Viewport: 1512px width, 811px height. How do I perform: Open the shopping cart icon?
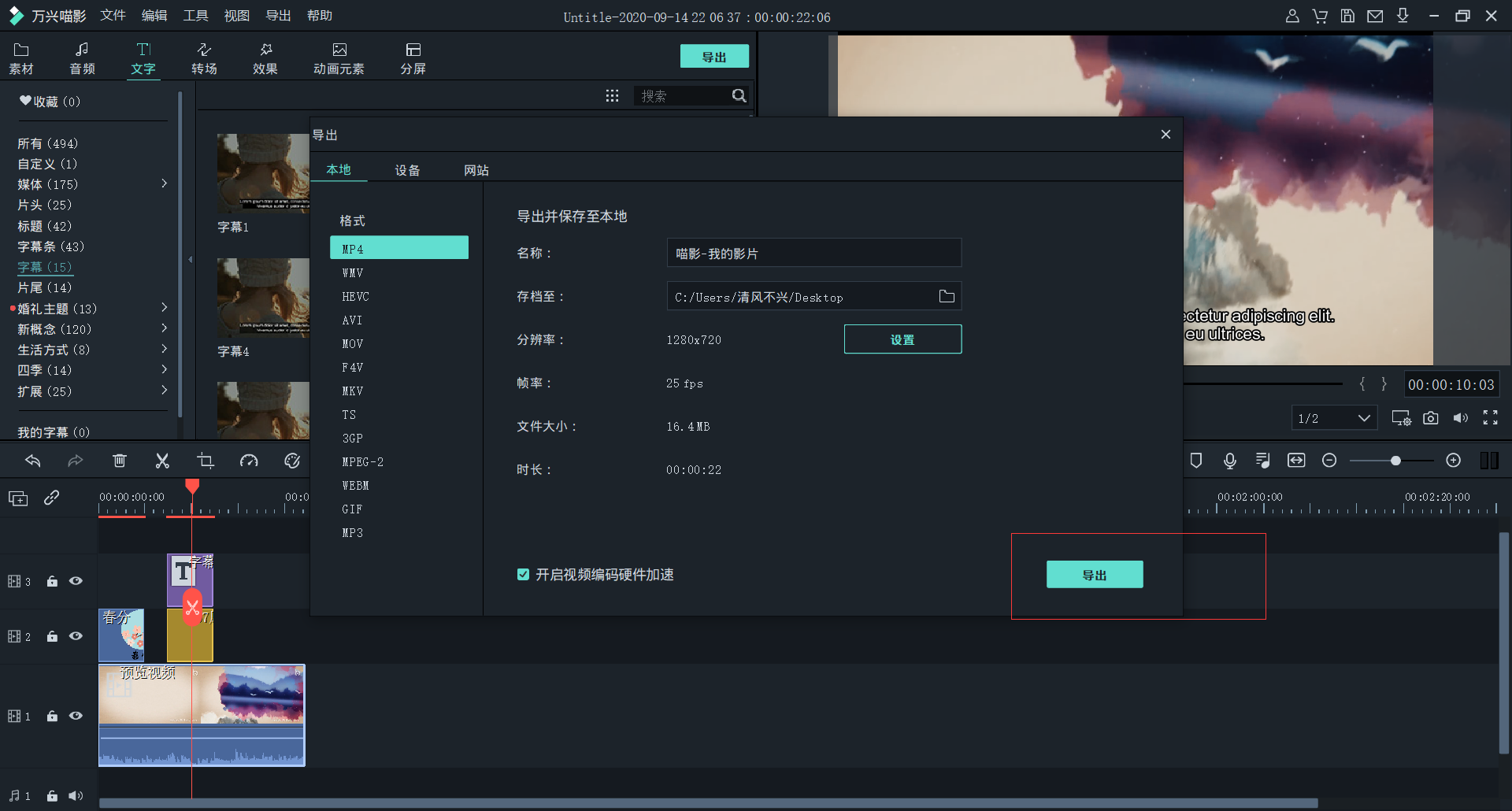tap(1320, 16)
